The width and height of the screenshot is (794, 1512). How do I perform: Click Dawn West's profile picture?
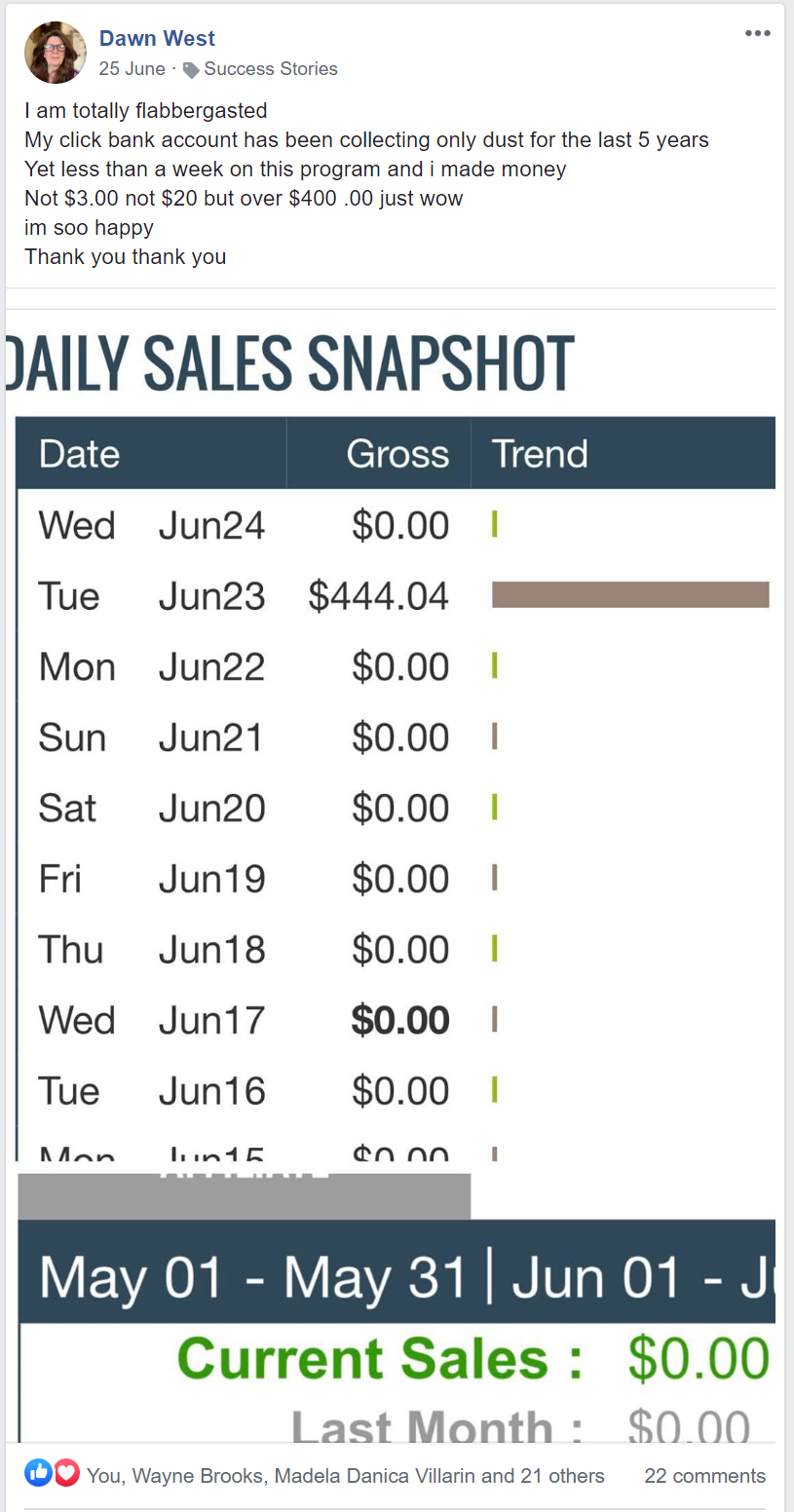click(x=56, y=53)
